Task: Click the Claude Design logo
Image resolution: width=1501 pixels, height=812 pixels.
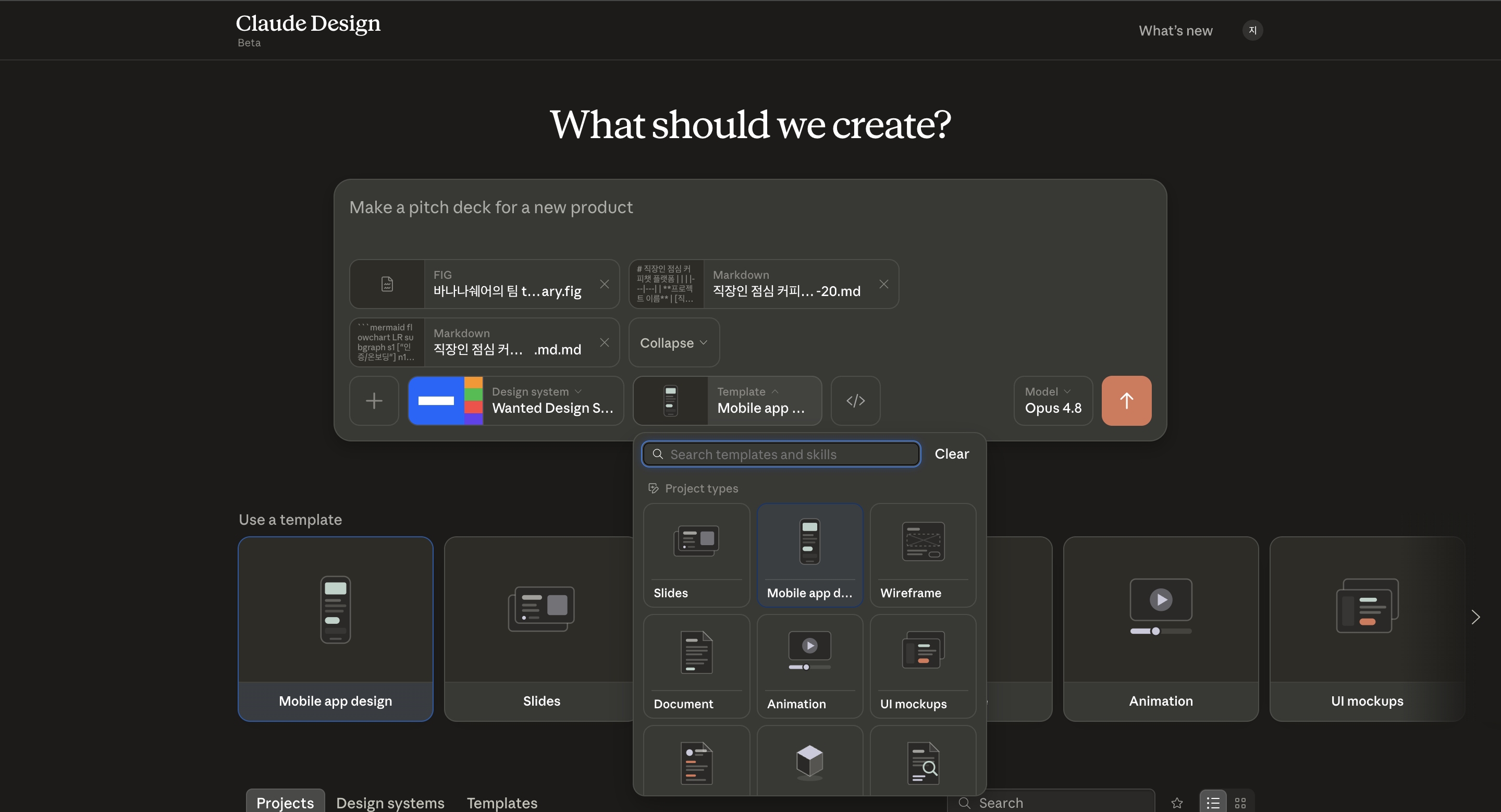Action: (x=307, y=23)
